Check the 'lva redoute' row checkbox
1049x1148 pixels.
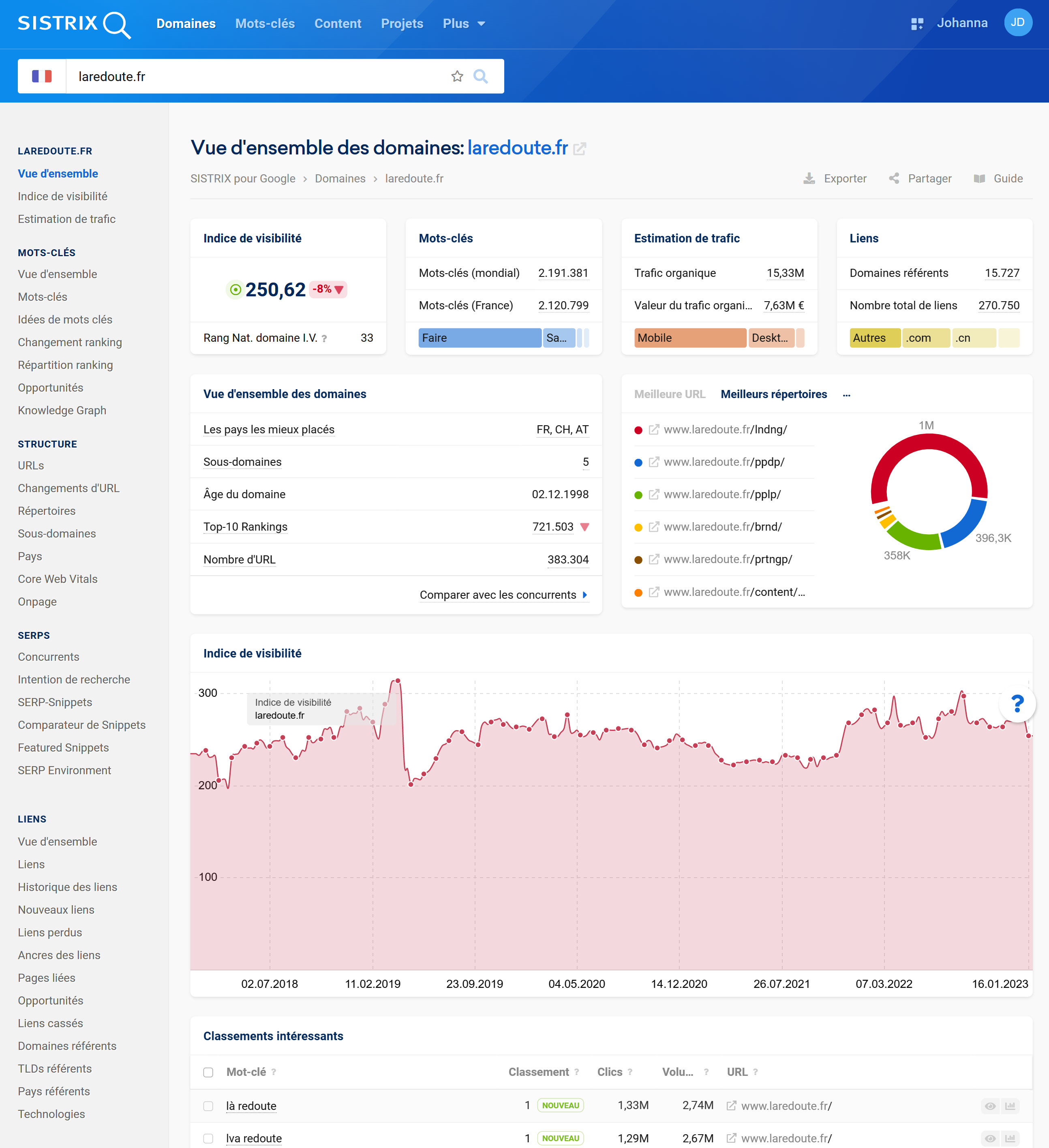(208, 1139)
